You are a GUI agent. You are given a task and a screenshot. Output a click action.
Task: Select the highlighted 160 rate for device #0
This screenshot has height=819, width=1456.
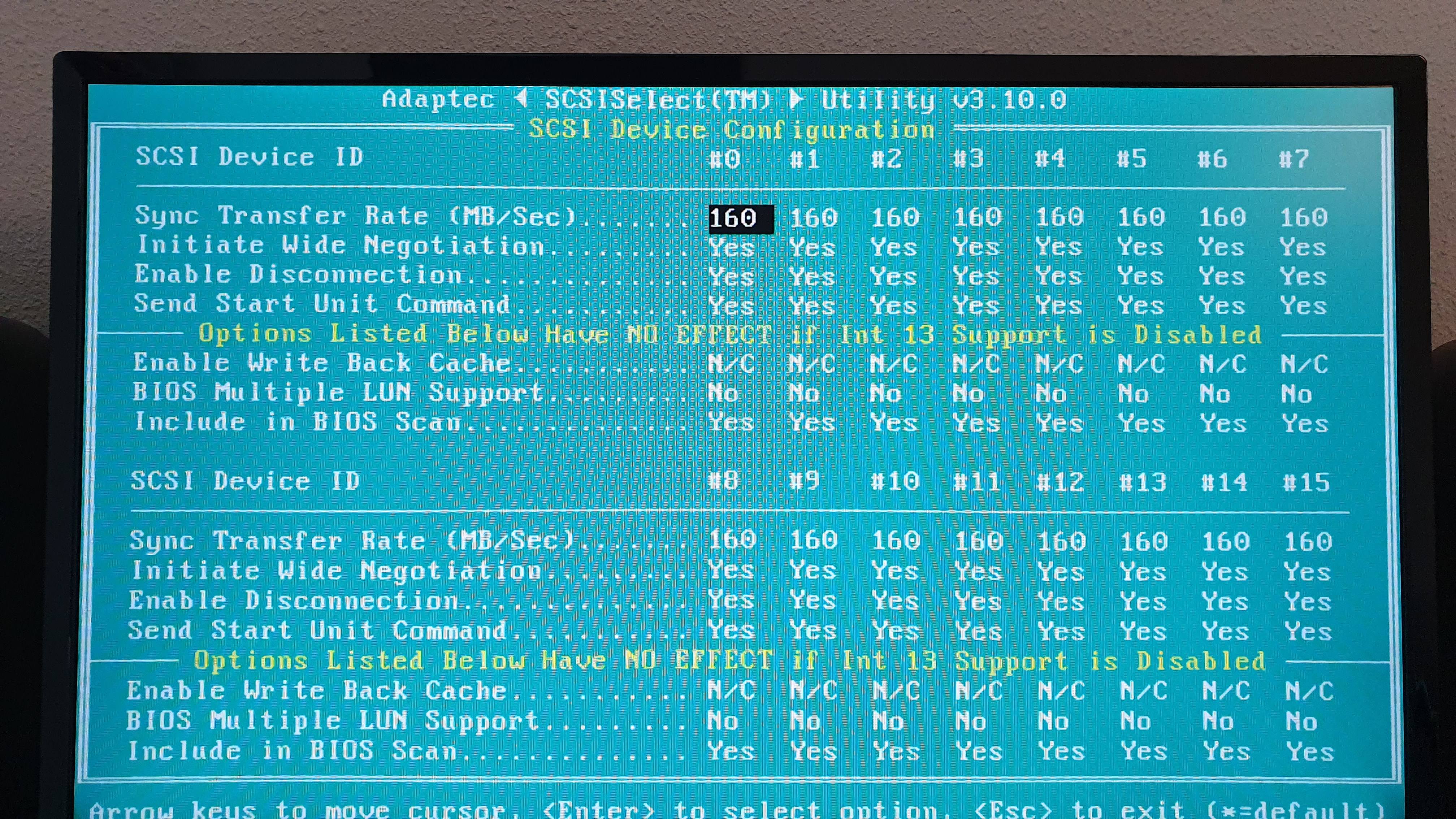(733, 218)
